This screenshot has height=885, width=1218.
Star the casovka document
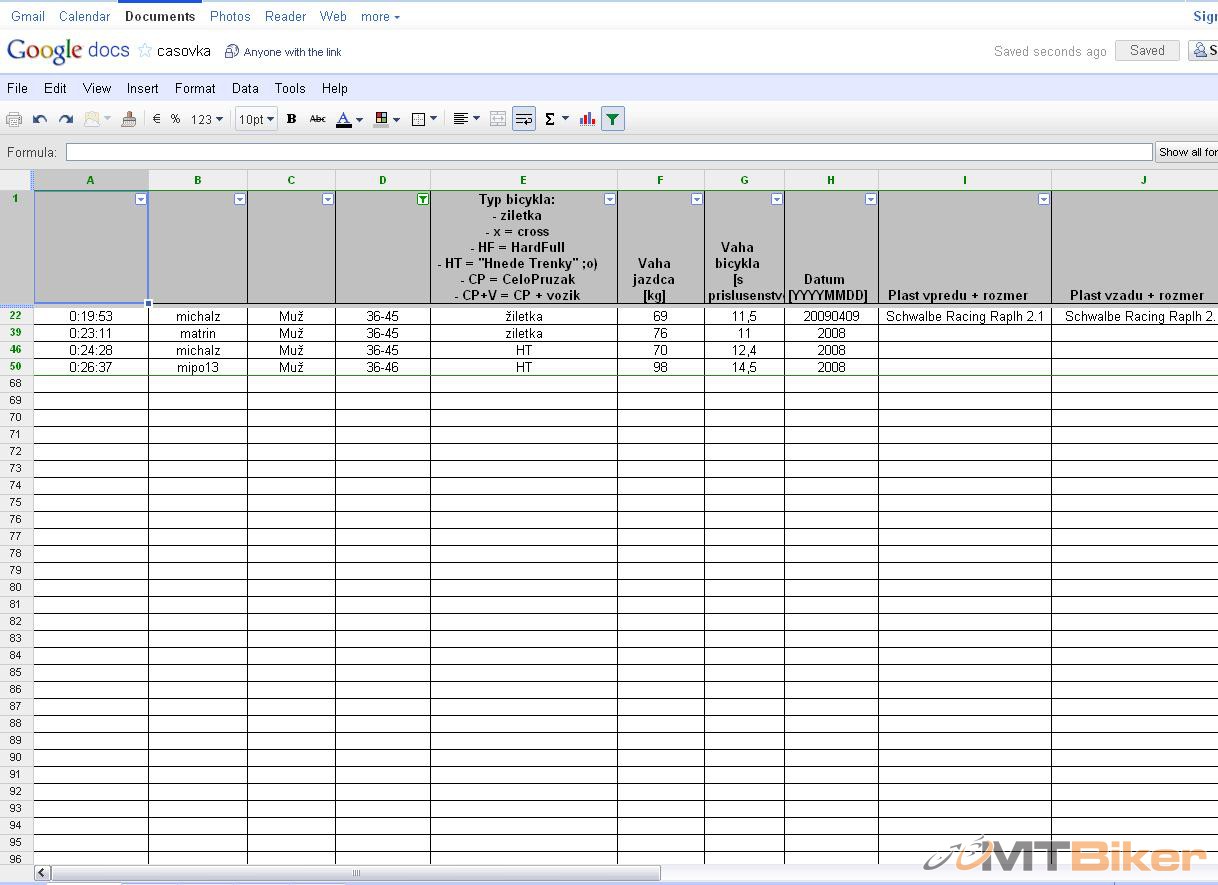pos(145,51)
